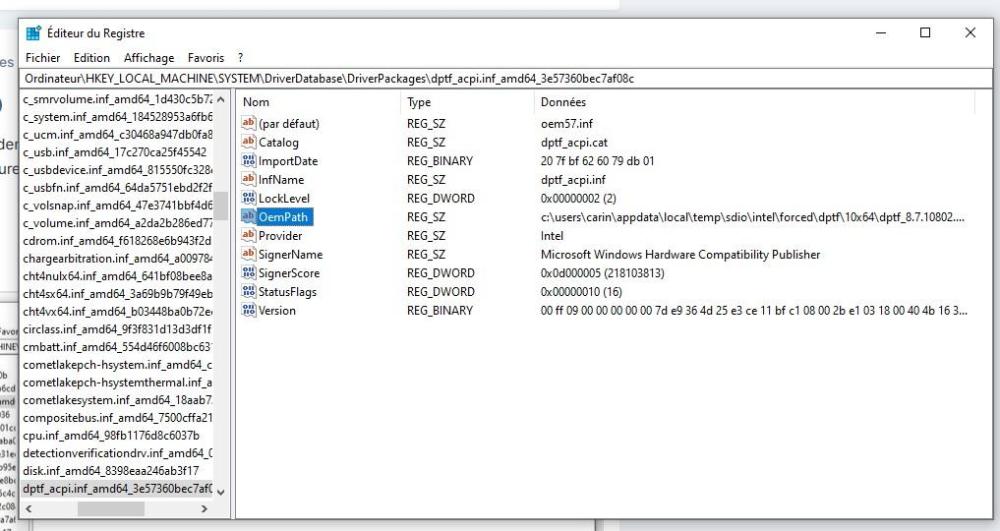Viewport: 1000px width, 531px height.
Task: Select the StatusFlags DWORD value icon
Action: (249, 291)
